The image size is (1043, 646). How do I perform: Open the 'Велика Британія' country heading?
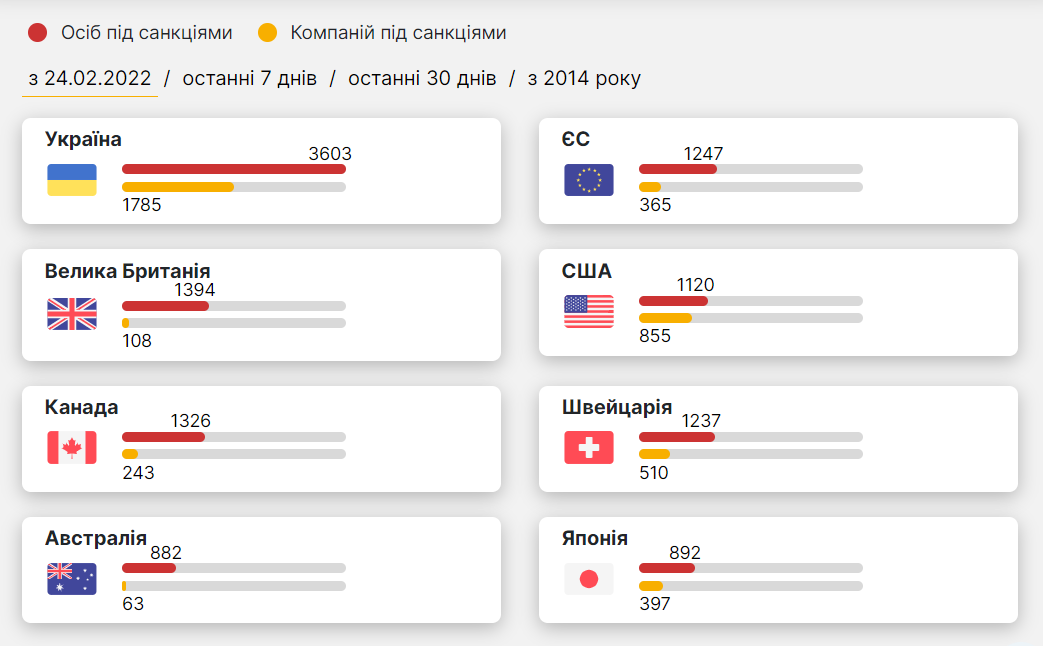click(x=127, y=271)
